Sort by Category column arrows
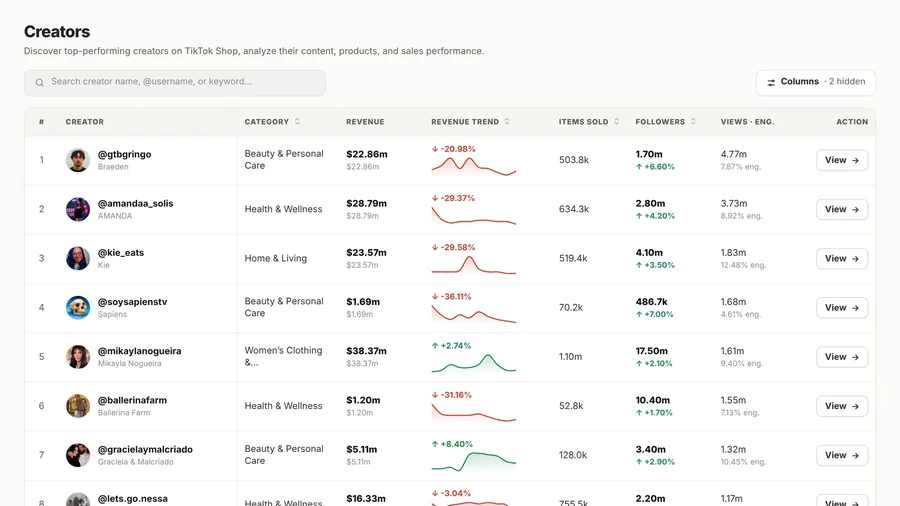This screenshot has width=900, height=506. click(x=297, y=122)
